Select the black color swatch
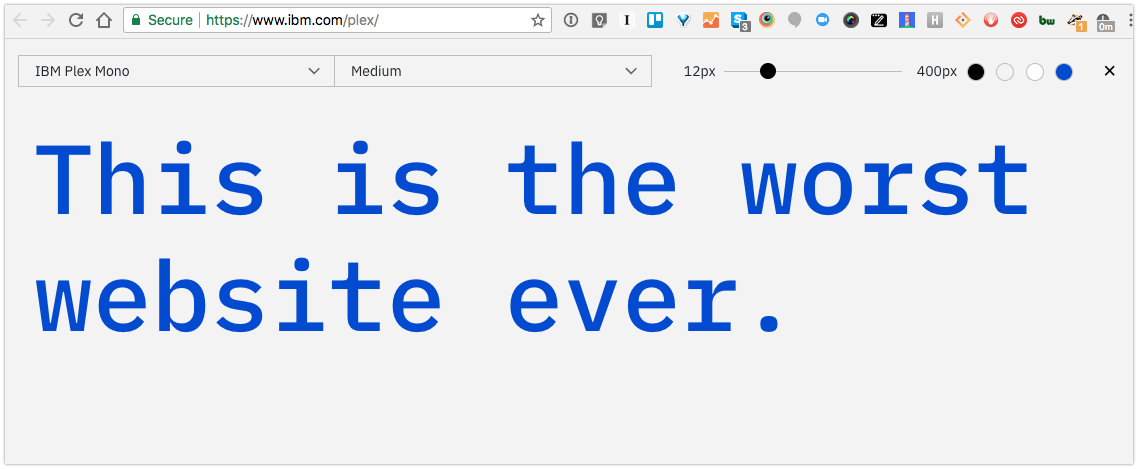This screenshot has width=1138, height=469. click(976, 72)
